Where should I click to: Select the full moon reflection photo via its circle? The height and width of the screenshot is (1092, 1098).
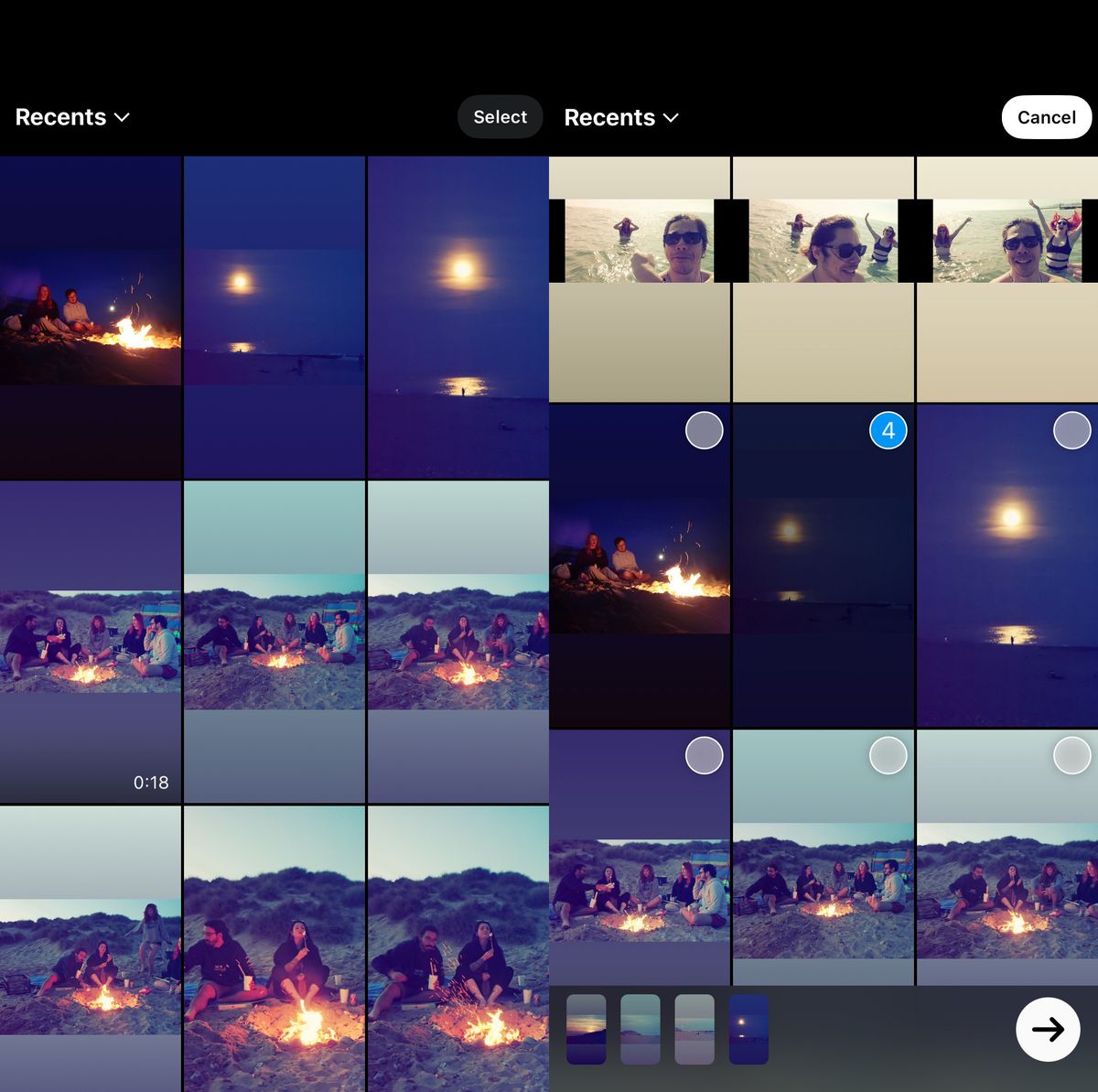coord(1071,431)
